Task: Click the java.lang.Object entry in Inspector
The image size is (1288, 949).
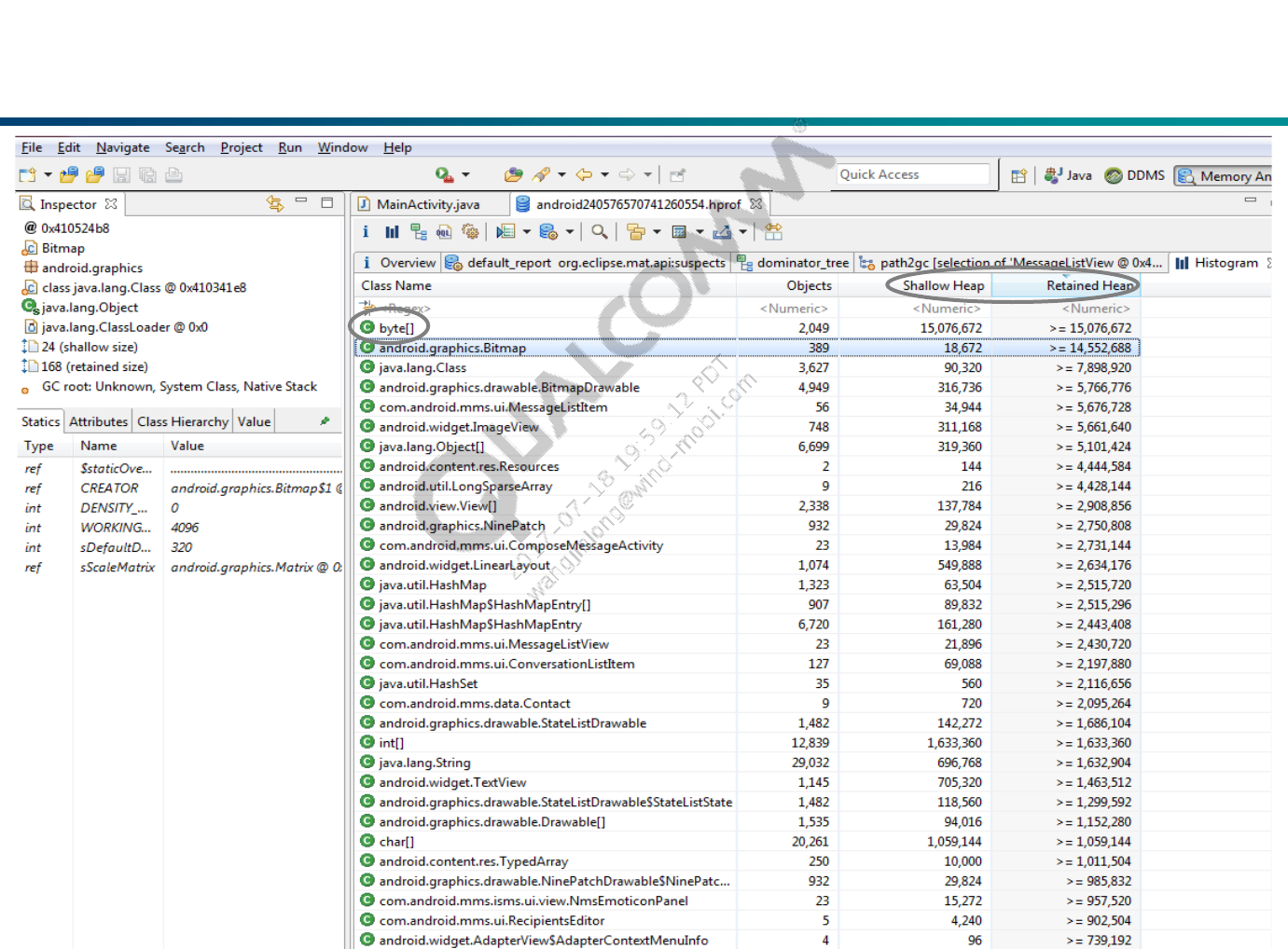Action: [x=80, y=307]
